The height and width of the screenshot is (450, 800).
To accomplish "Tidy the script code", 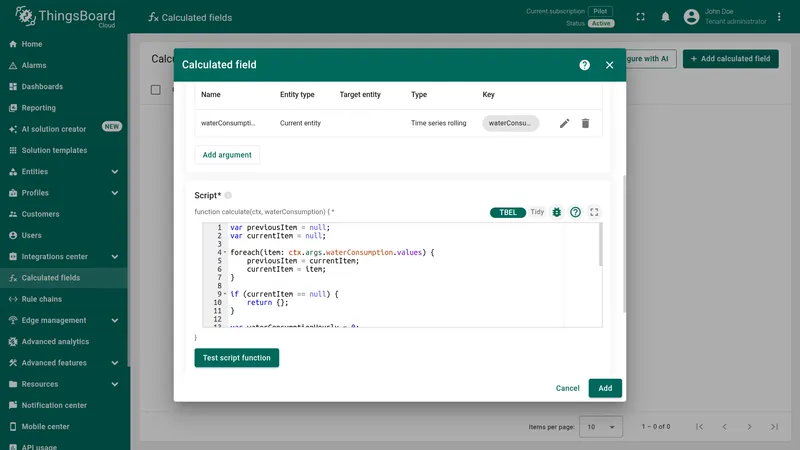I will click(x=537, y=212).
